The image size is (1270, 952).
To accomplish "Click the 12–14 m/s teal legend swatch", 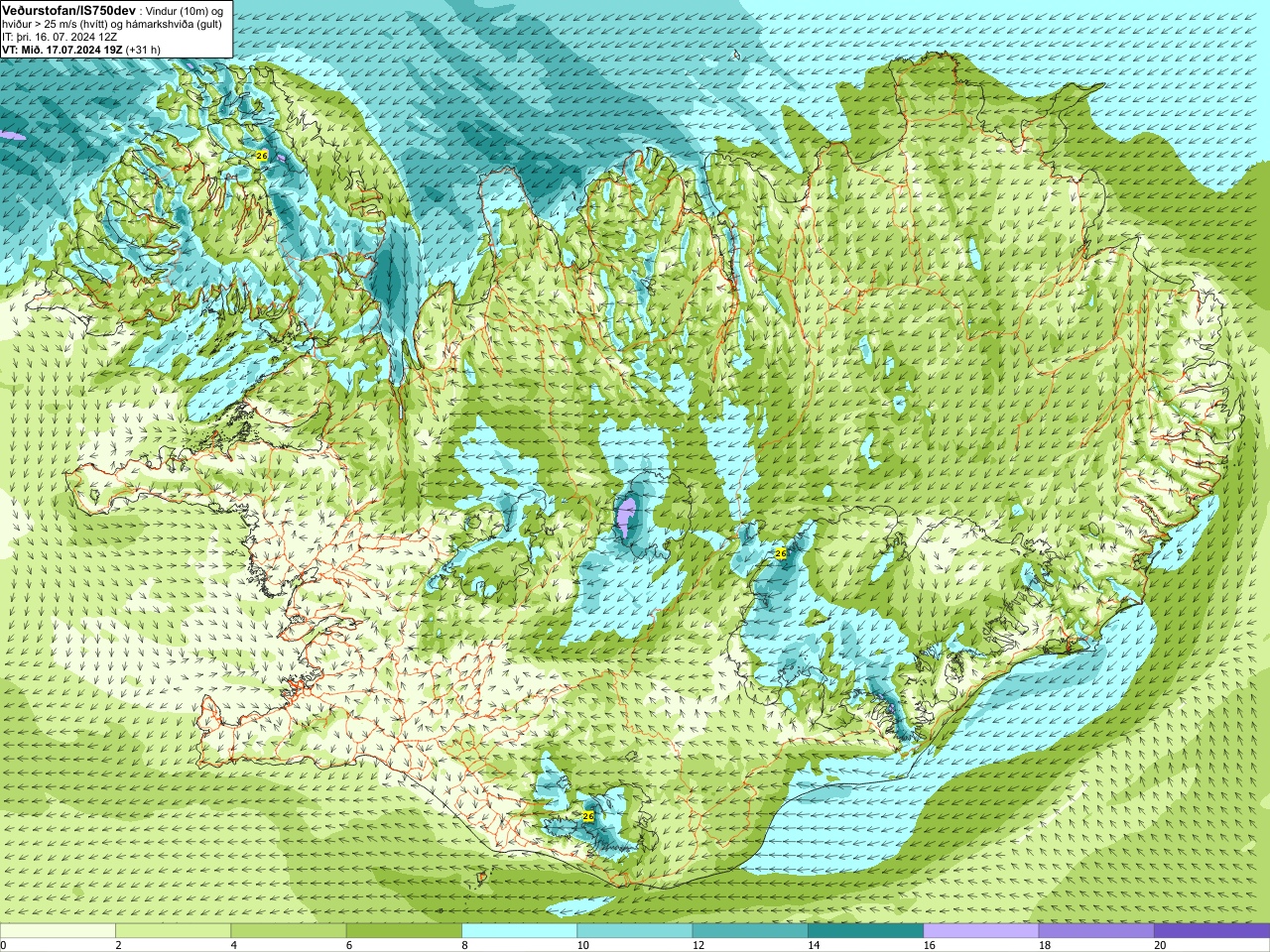I will (749, 931).
